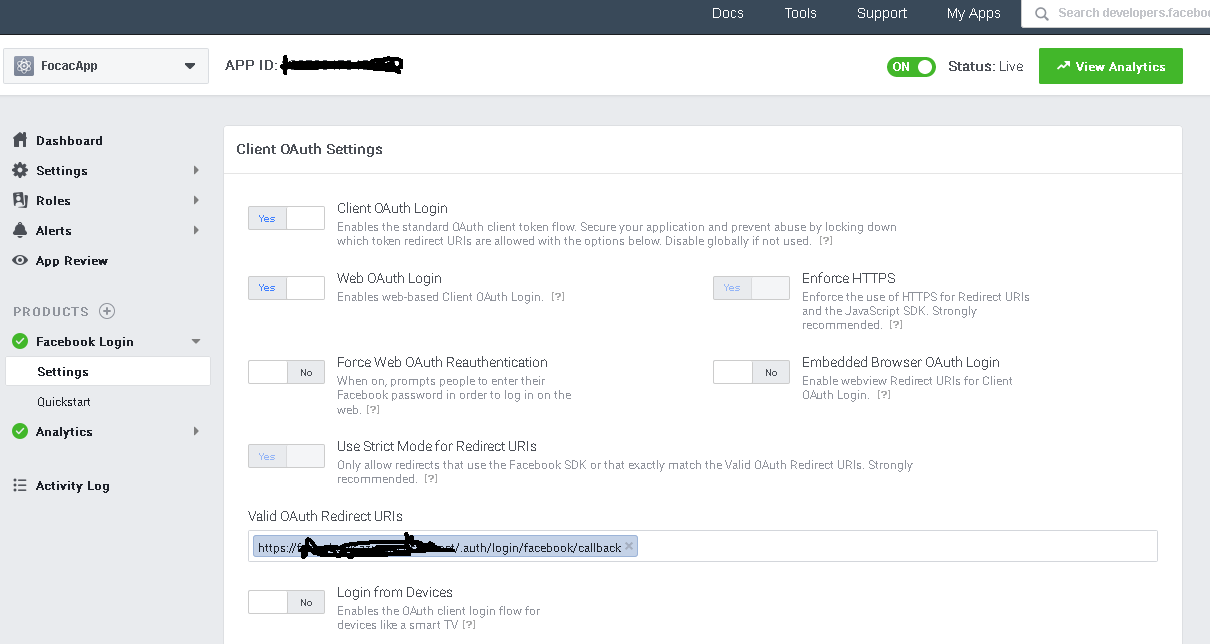This screenshot has height=644, width=1210.
Task: Collapse the Facebook Login submenu arrow
Action: [x=196, y=341]
